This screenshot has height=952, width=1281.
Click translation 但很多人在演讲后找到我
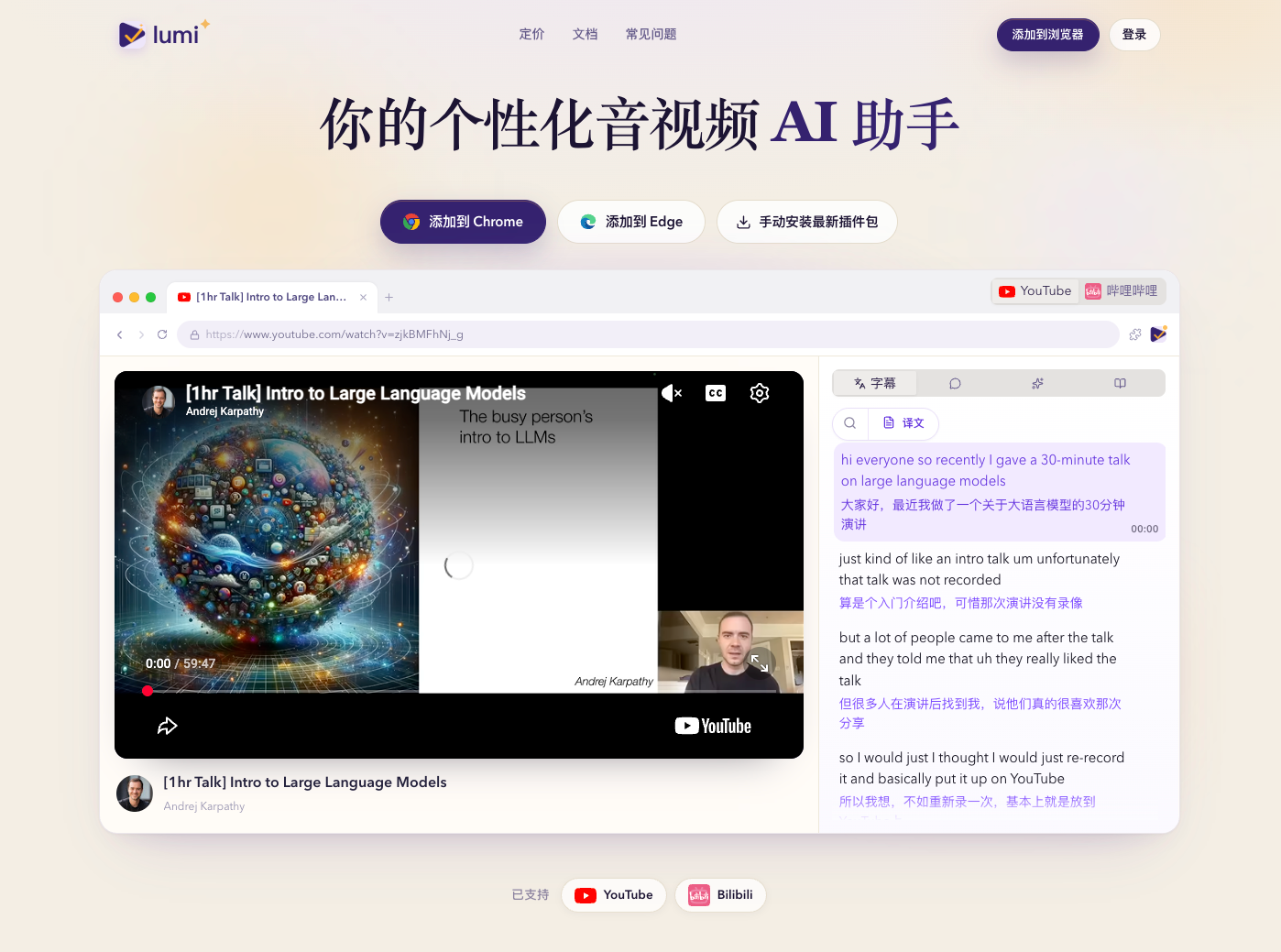pyautogui.click(x=980, y=713)
